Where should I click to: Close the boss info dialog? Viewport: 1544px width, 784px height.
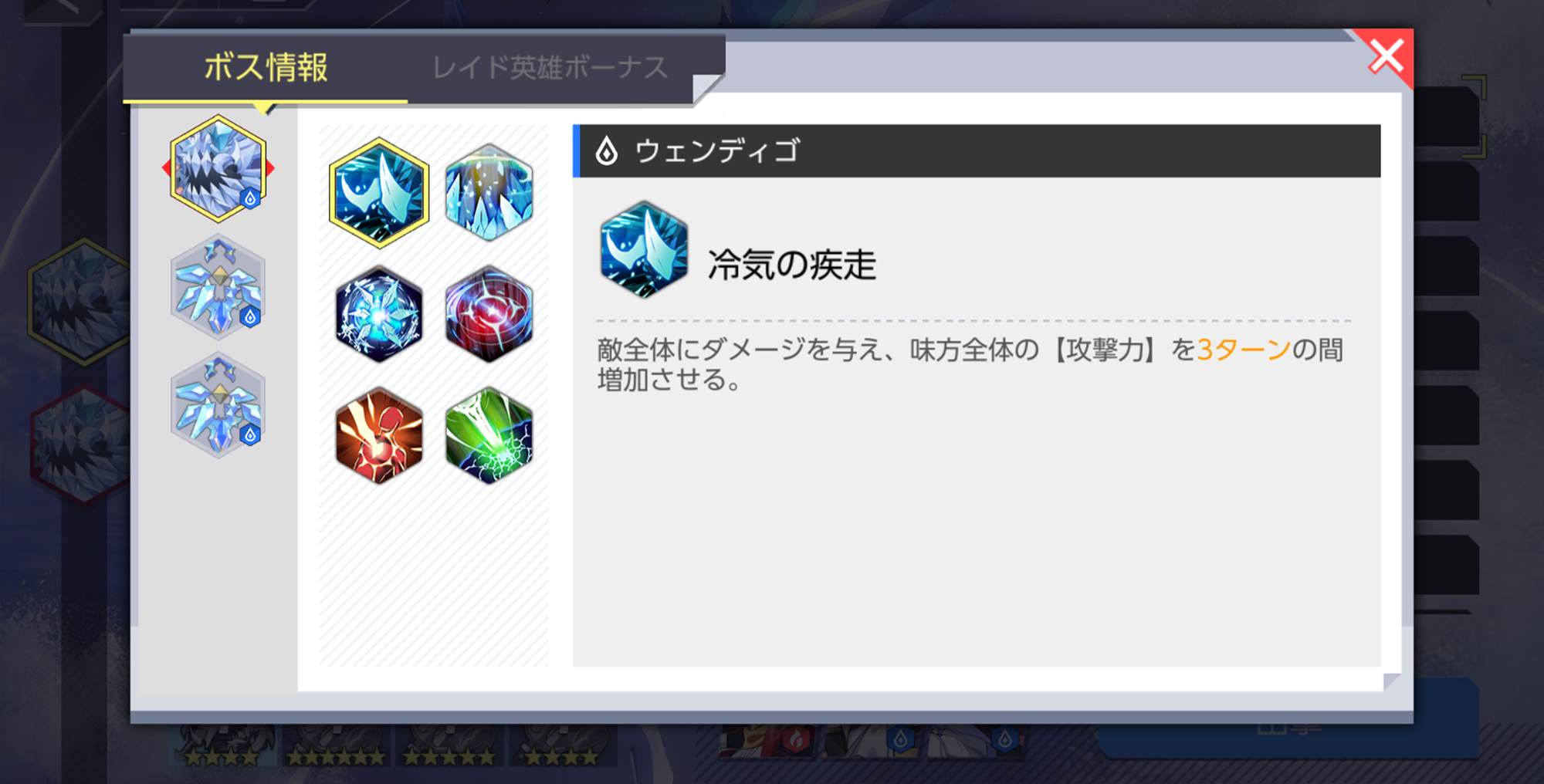pos(1386,56)
